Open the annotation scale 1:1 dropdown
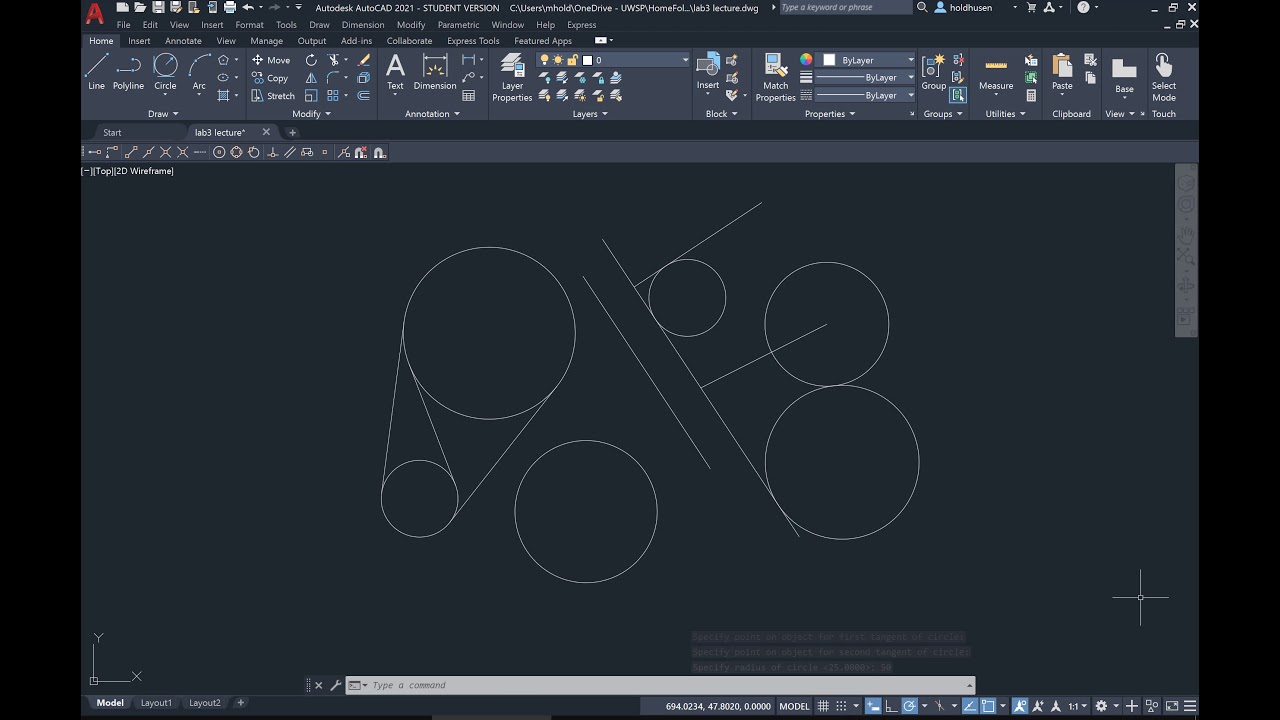 click(x=1078, y=706)
